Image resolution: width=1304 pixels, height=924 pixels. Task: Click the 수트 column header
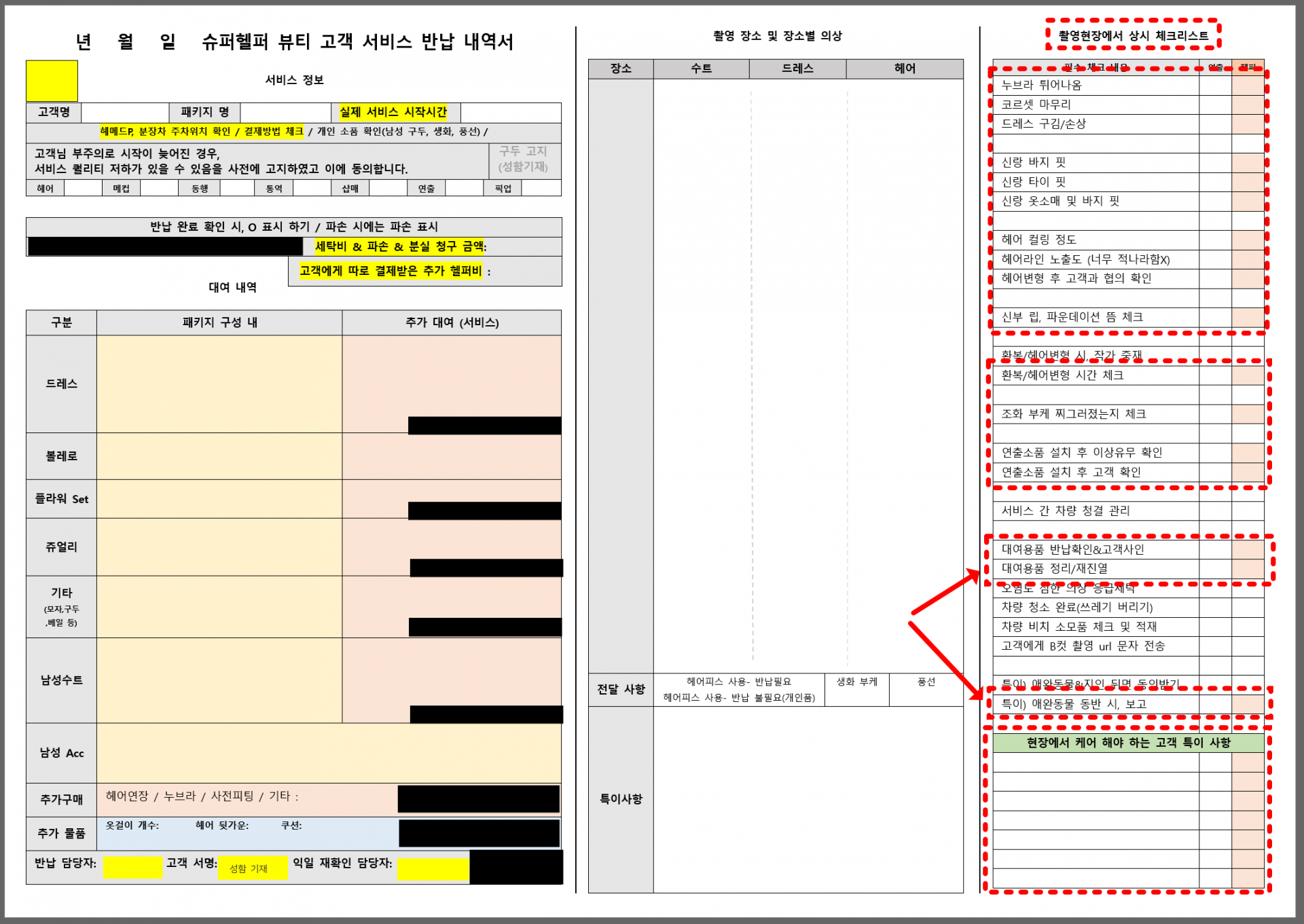tap(701, 69)
